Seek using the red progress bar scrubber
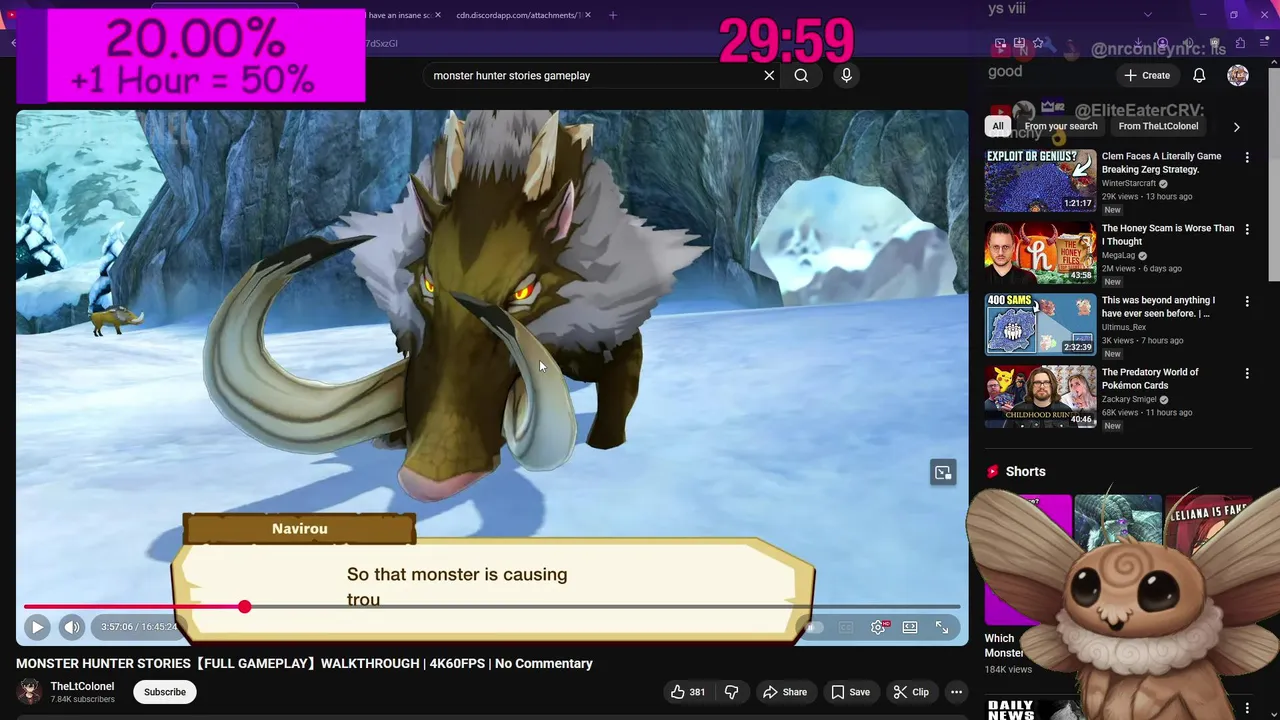 [x=244, y=607]
